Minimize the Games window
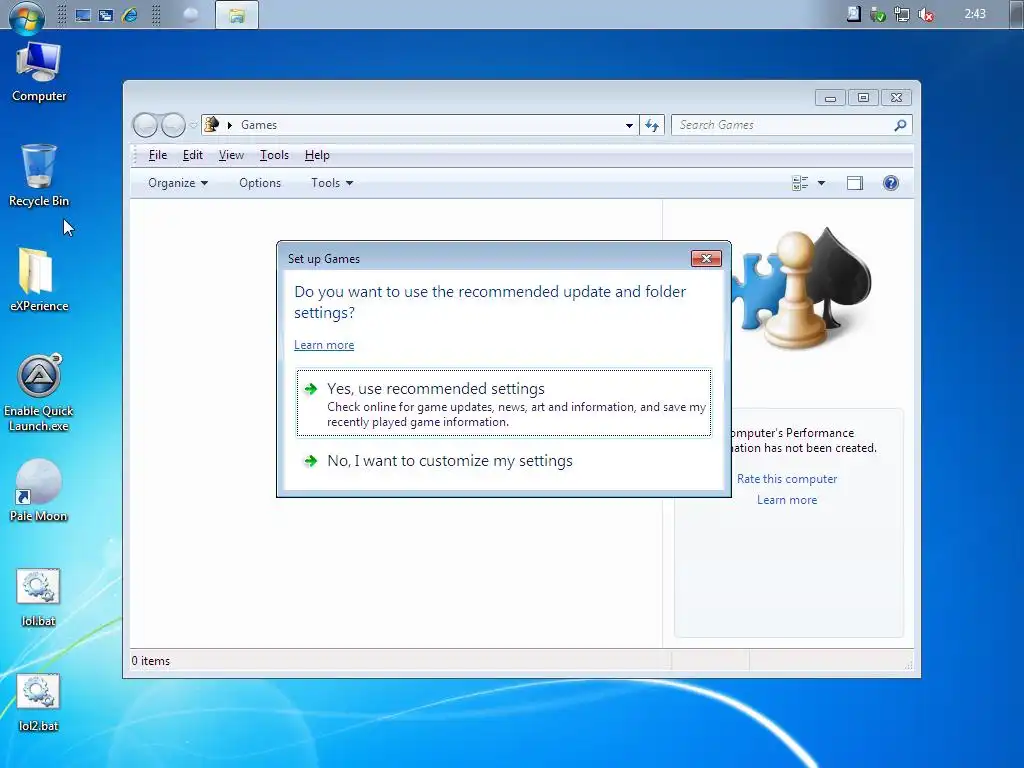This screenshot has width=1024, height=768. pos(830,98)
